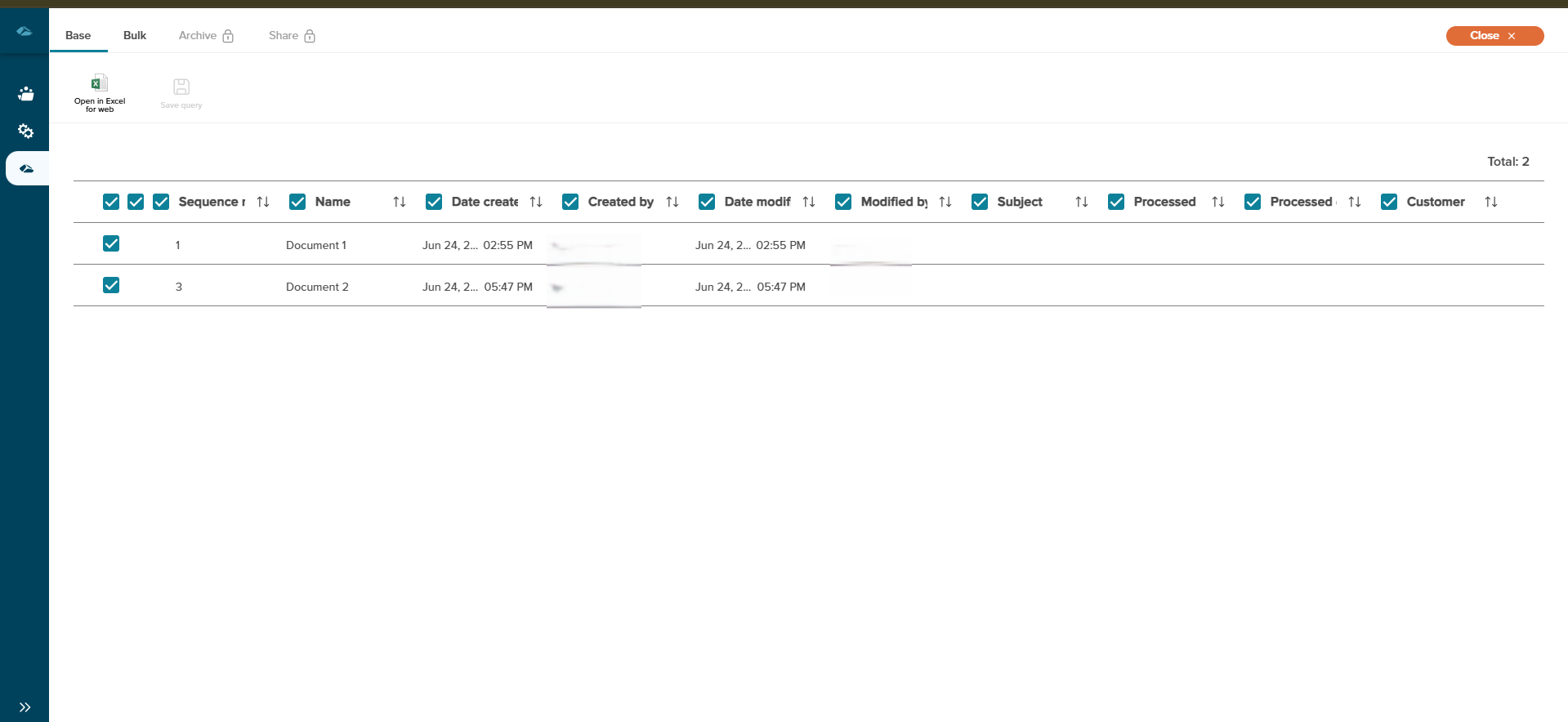
Task: Click the 02:55 PM date created cell
Action: click(x=507, y=245)
